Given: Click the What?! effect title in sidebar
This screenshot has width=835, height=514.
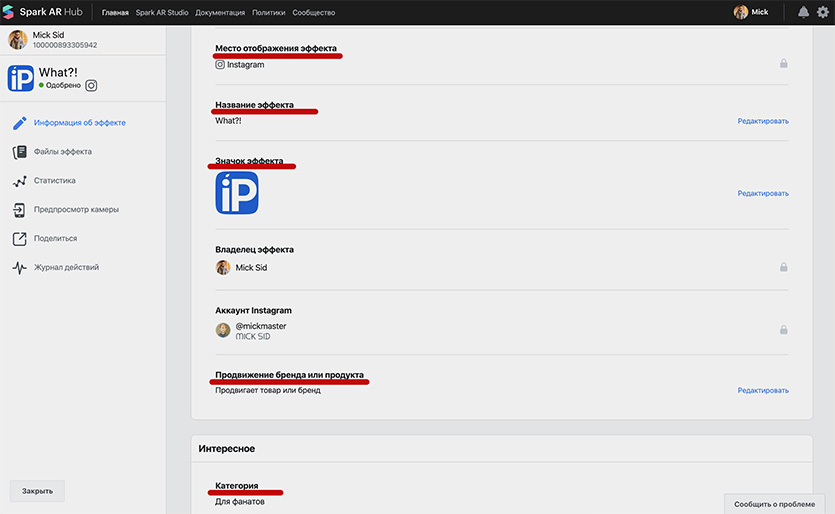Looking at the screenshot, I should pos(58,72).
